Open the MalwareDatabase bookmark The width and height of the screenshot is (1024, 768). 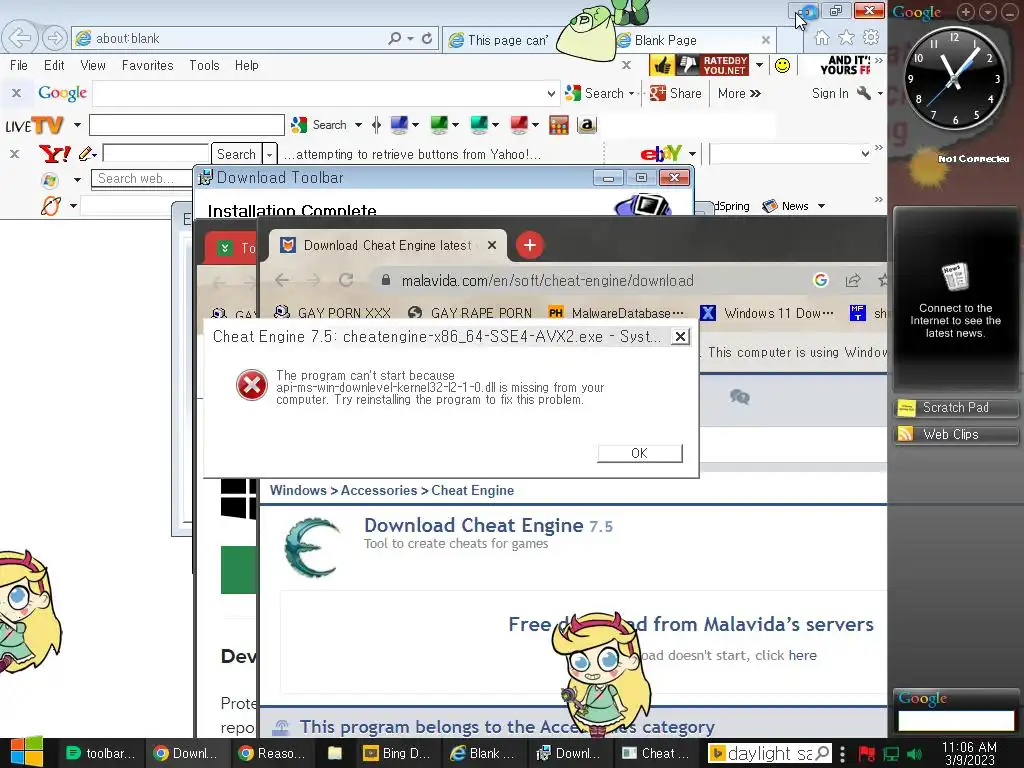point(616,313)
